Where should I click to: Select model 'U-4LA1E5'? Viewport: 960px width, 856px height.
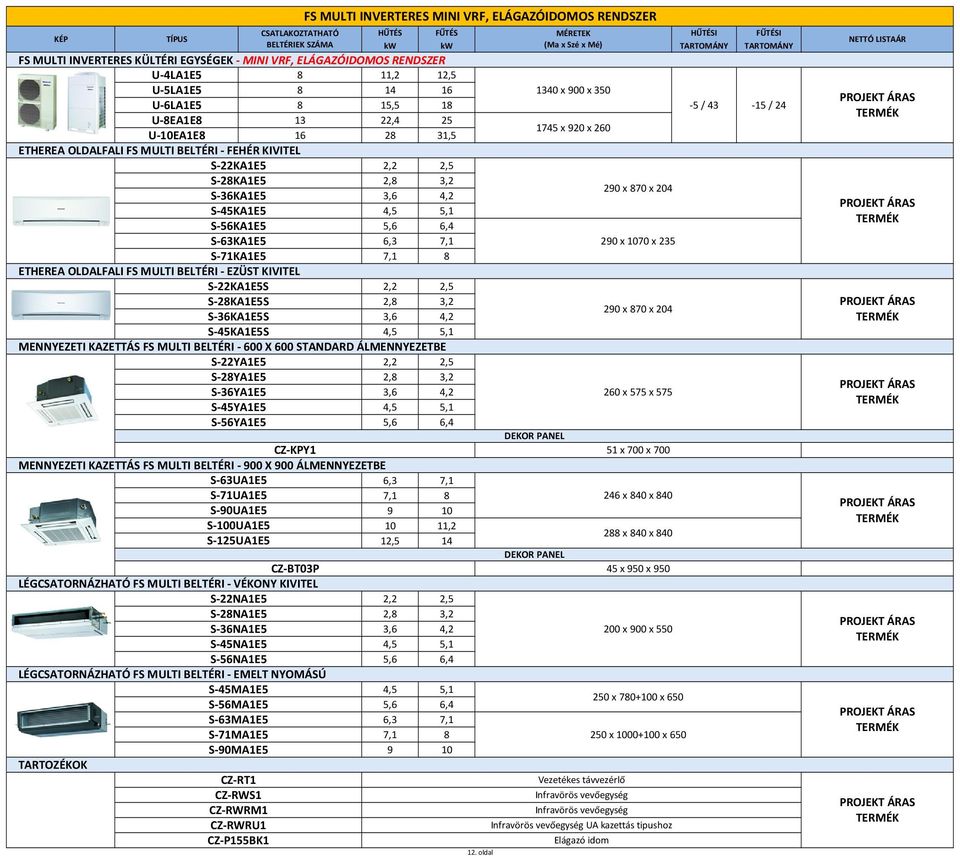(x=177, y=75)
